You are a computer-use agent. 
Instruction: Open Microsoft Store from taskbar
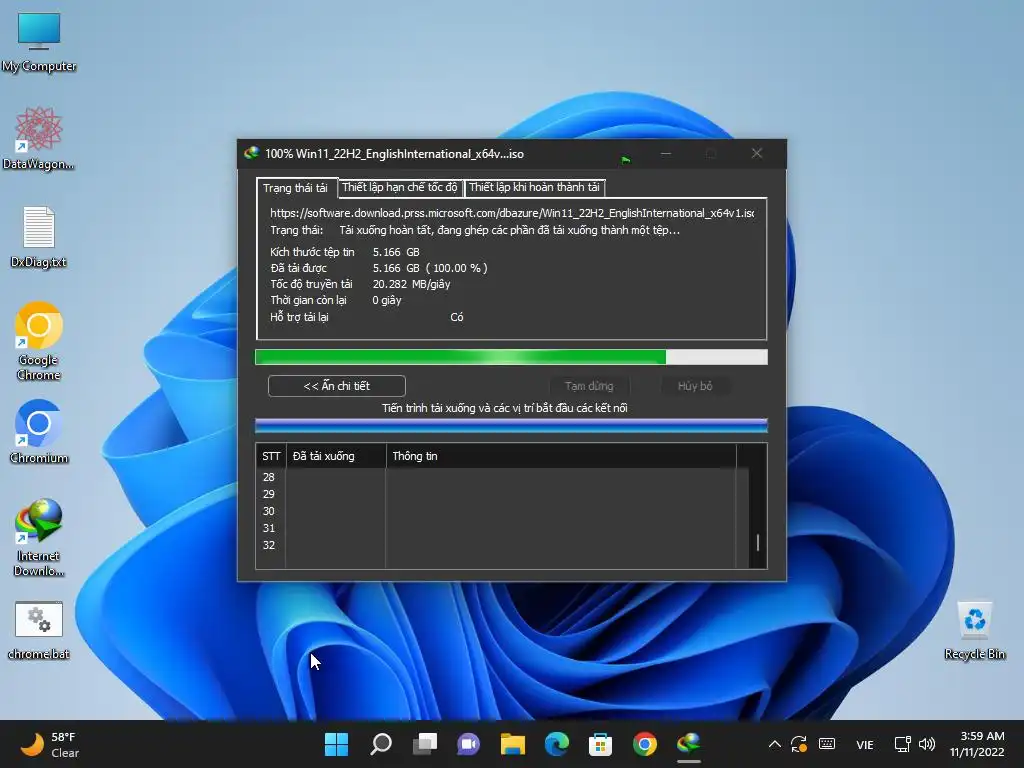coord(600,744)
